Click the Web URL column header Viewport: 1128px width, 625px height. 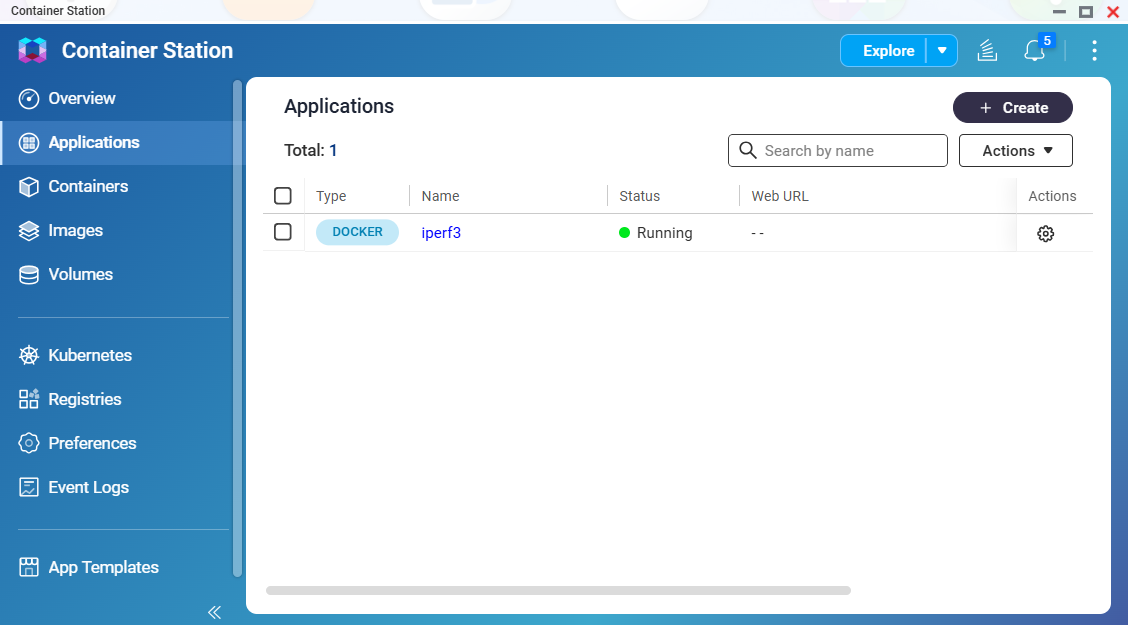pos(780,196)
